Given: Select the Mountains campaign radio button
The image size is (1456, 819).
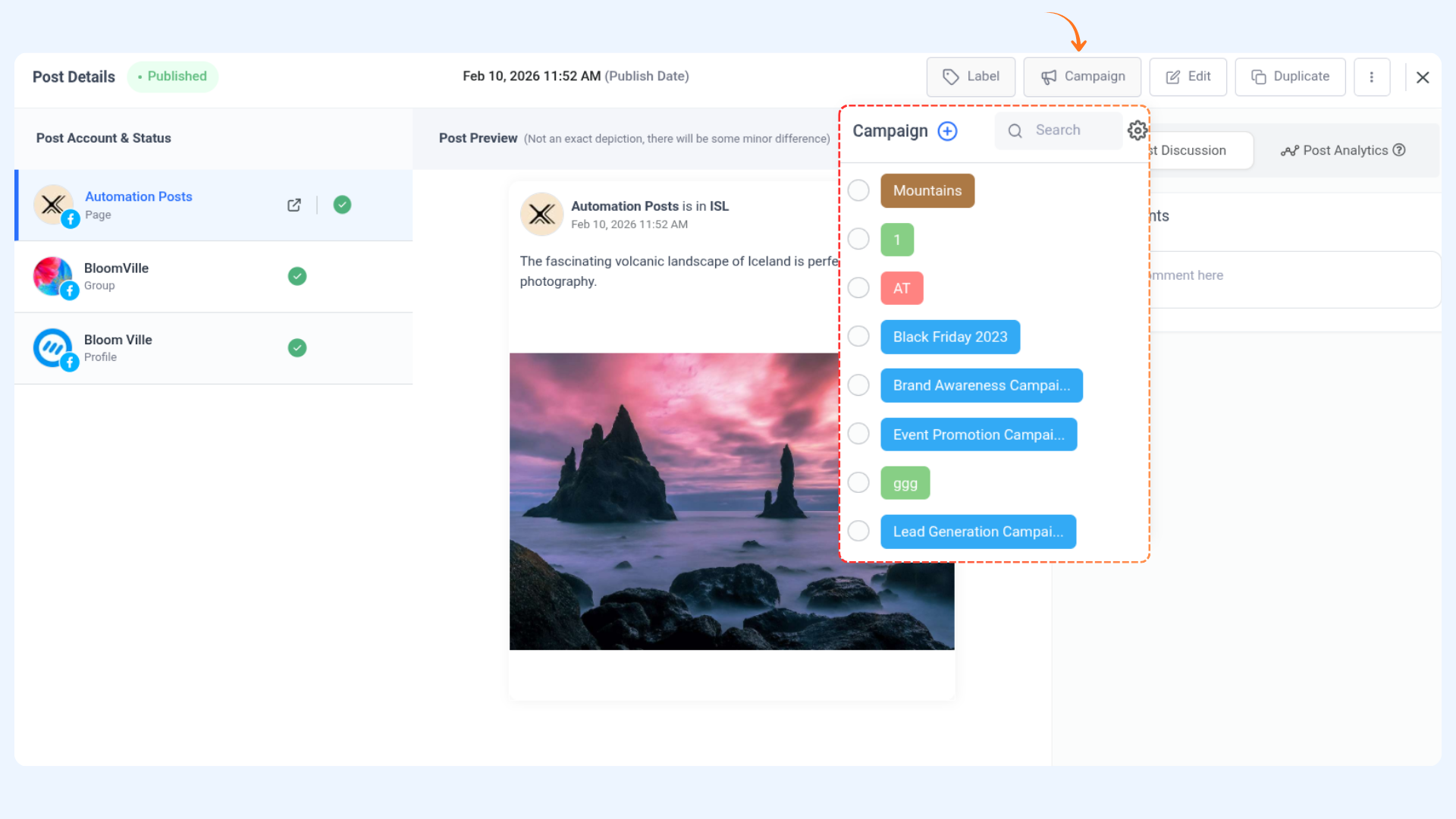Looking at the screenshot, I should [x=858, y=190].
